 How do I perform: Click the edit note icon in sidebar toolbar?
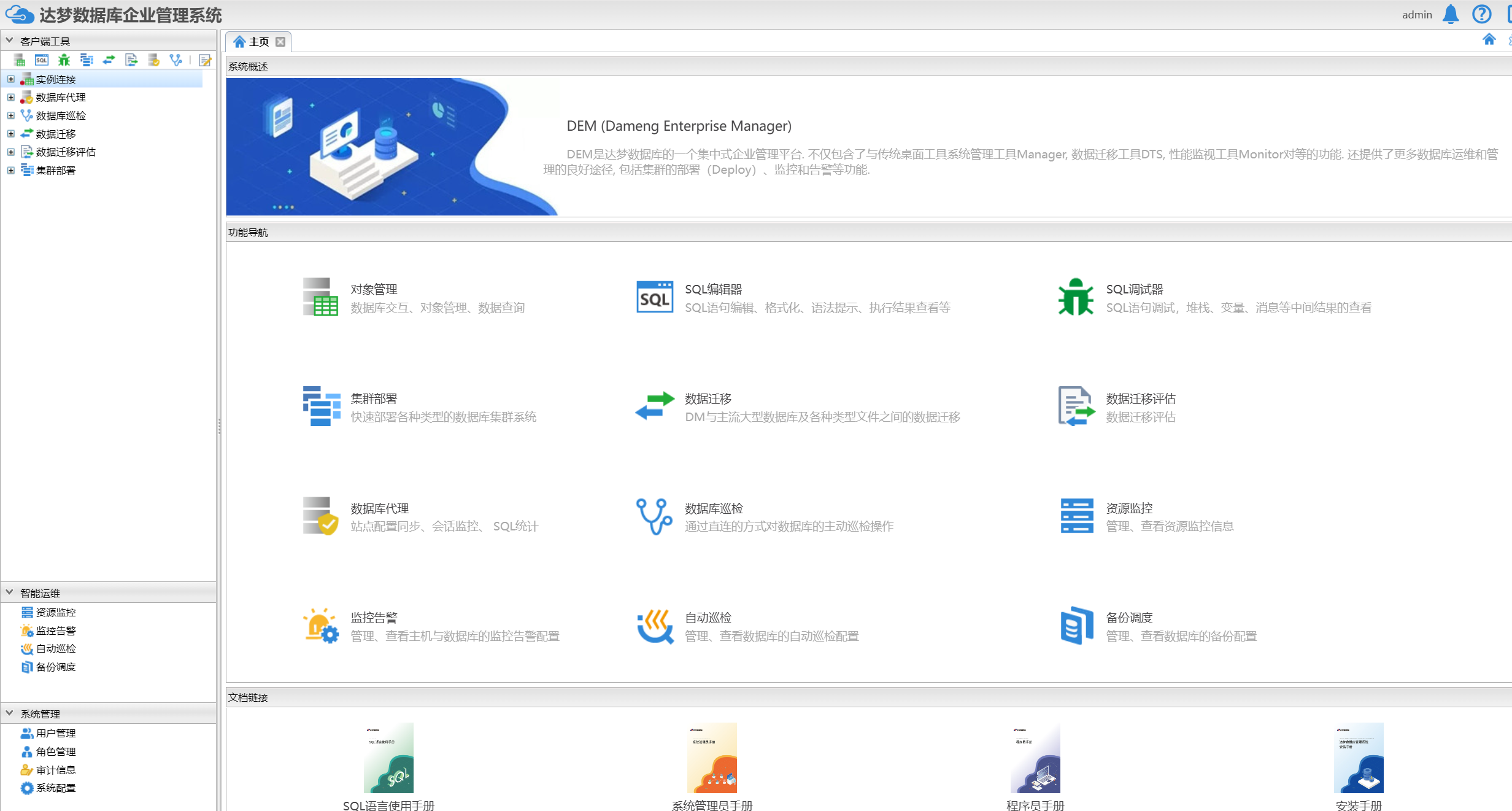[205, 60]
